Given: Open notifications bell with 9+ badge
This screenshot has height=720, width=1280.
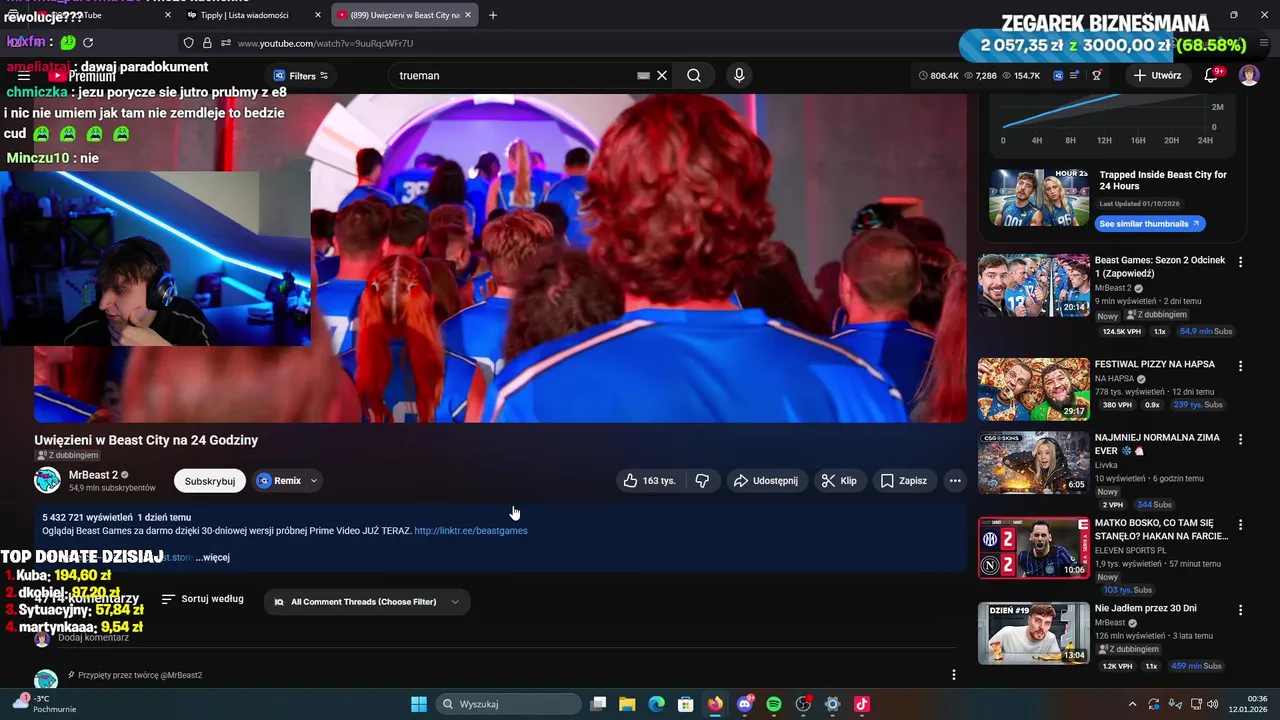Looking at the screenshot, I should point(1211,76).
